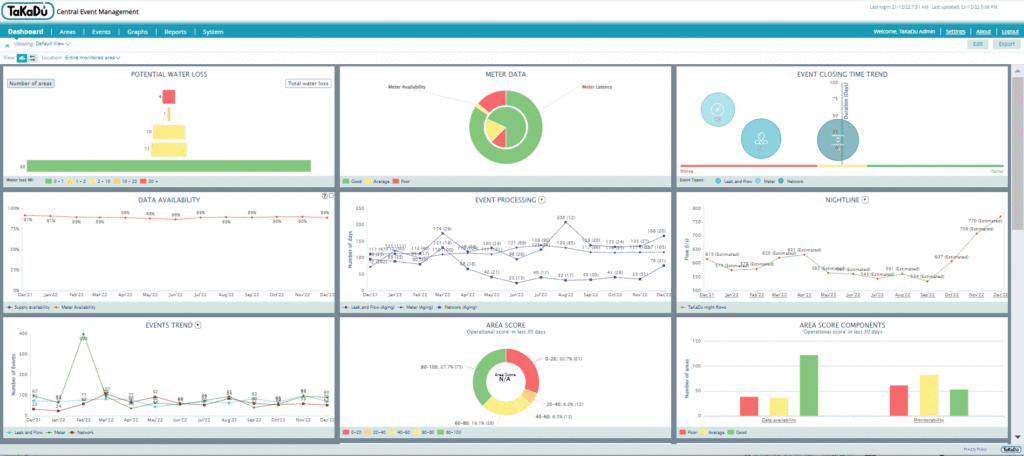Screen dimensions: 1024x456
Task: Click the 174 (29) Mar'22 data label
Action: tap(441, 229)
